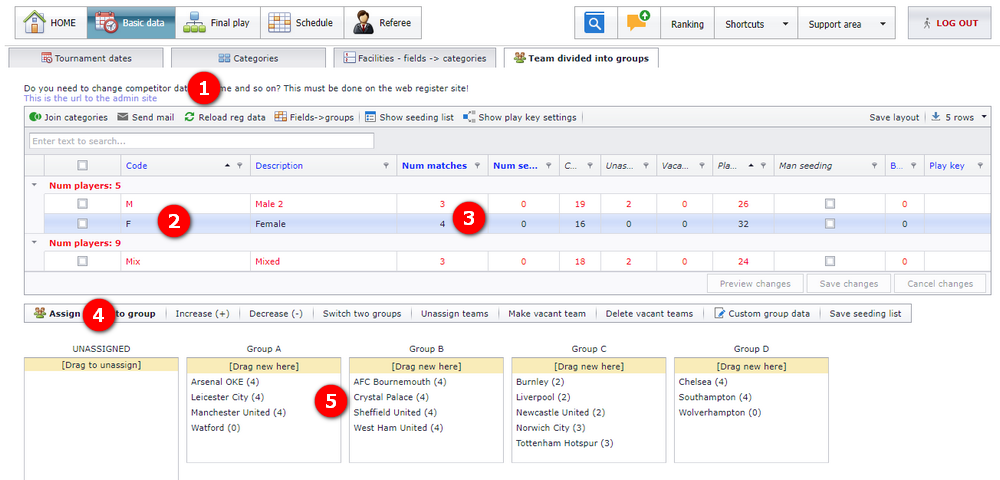Click Save changes button
The width and height of the screenshot is (1000, 480).
[x=849, y=284]
